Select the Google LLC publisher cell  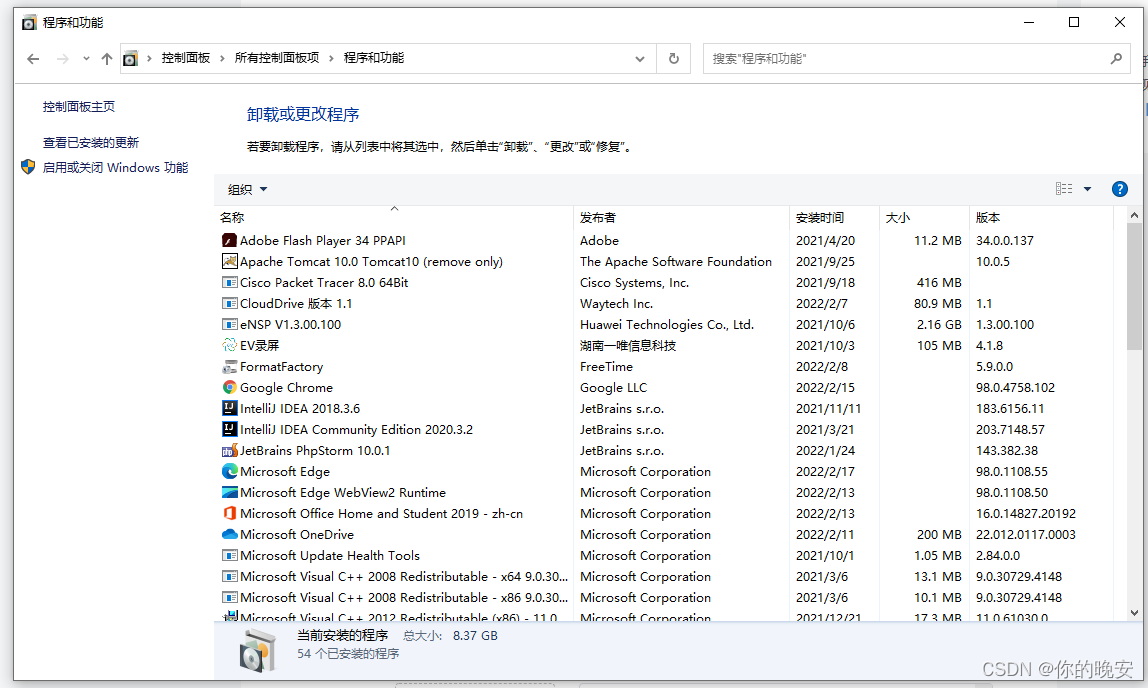[614, 387]
